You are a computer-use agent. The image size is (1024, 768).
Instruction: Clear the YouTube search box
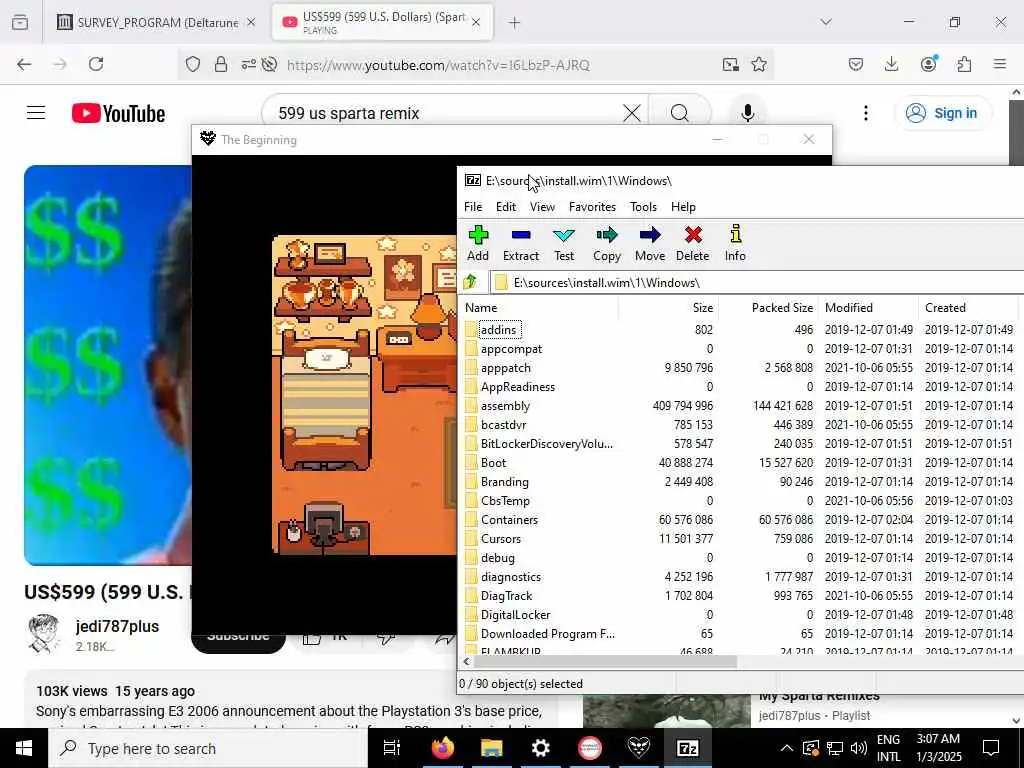click(632, 113)
